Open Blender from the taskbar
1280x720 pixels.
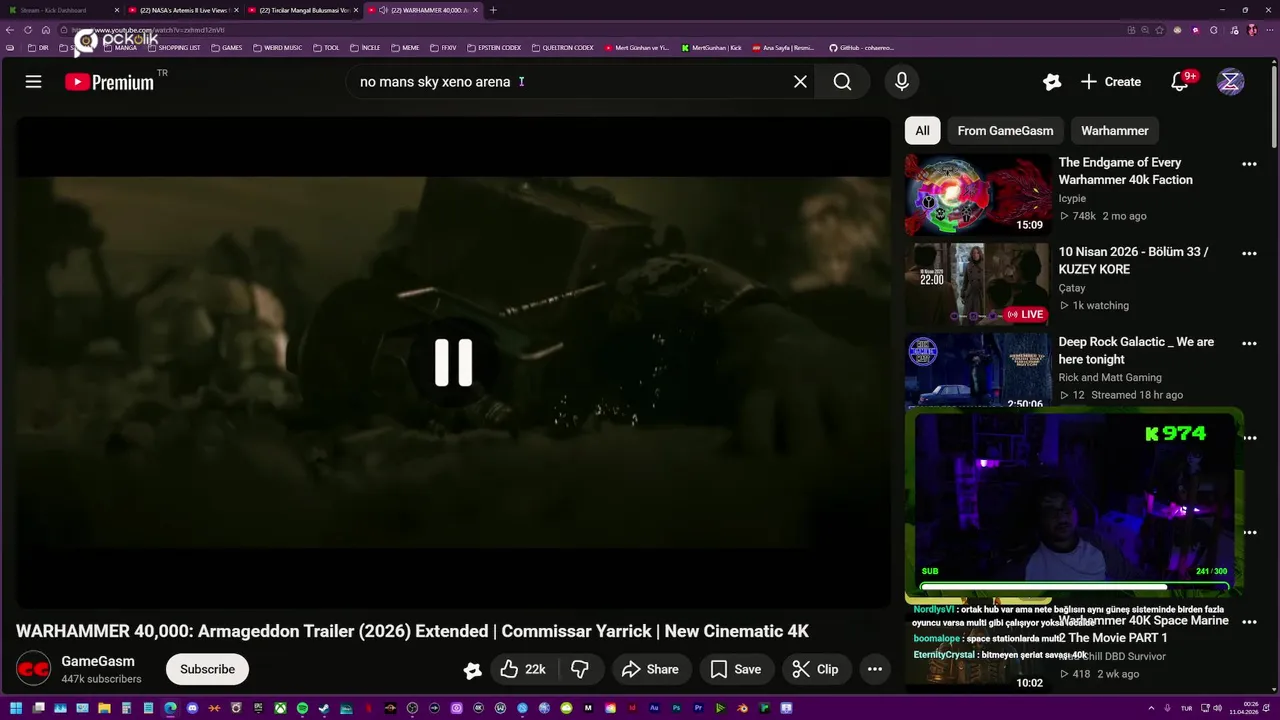click(x=743, y=708)
